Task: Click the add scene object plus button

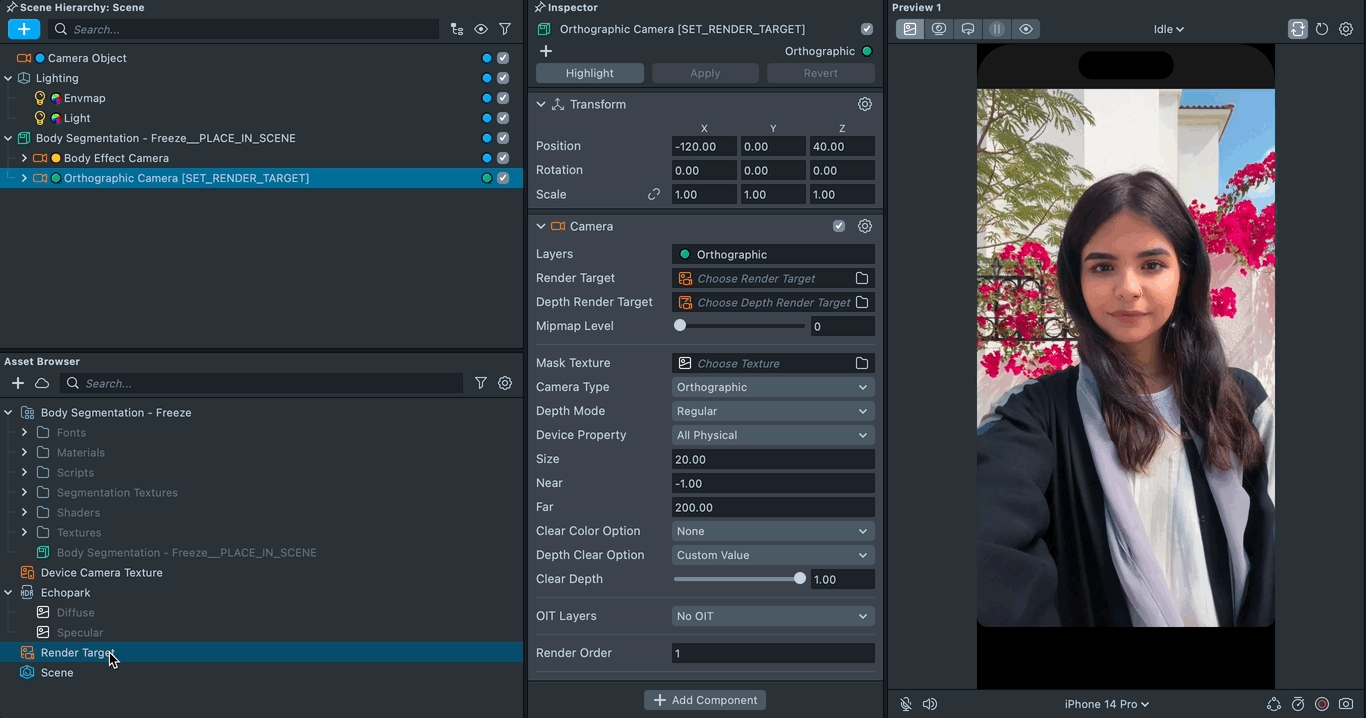Action: [x=24, y=29]
